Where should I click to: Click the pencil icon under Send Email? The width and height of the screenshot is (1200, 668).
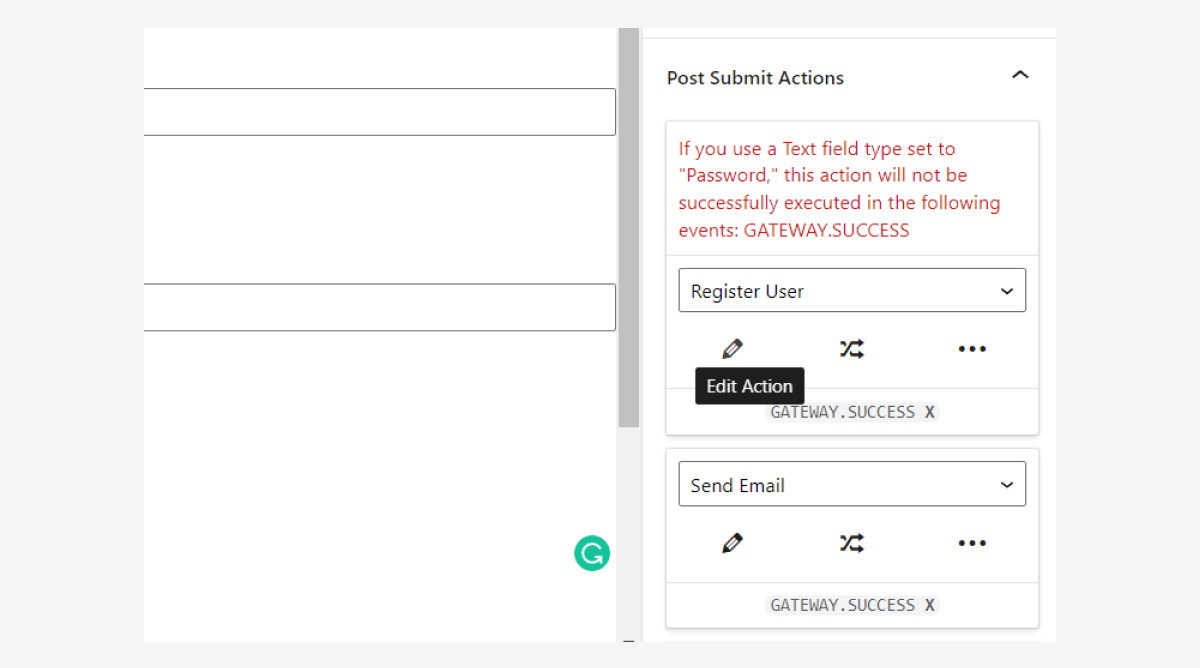pos(732,543)
